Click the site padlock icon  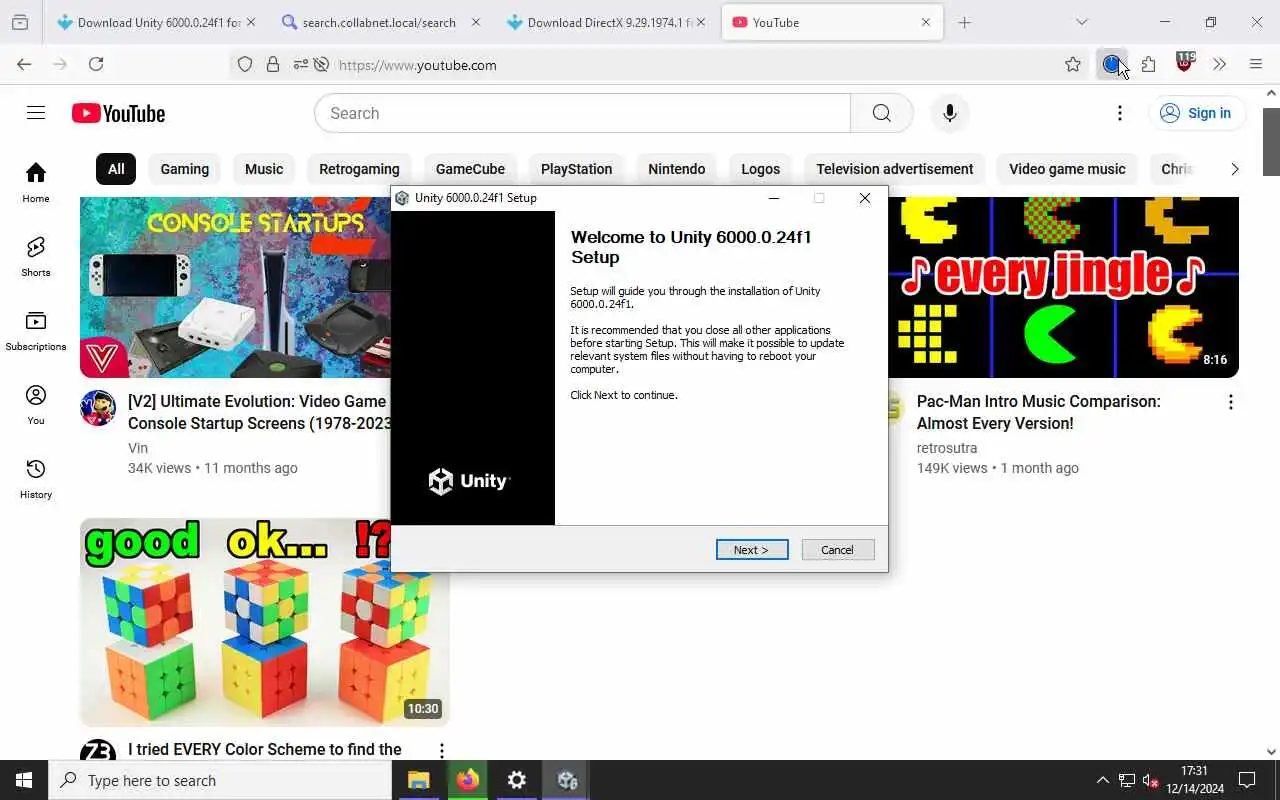point(272,64)
